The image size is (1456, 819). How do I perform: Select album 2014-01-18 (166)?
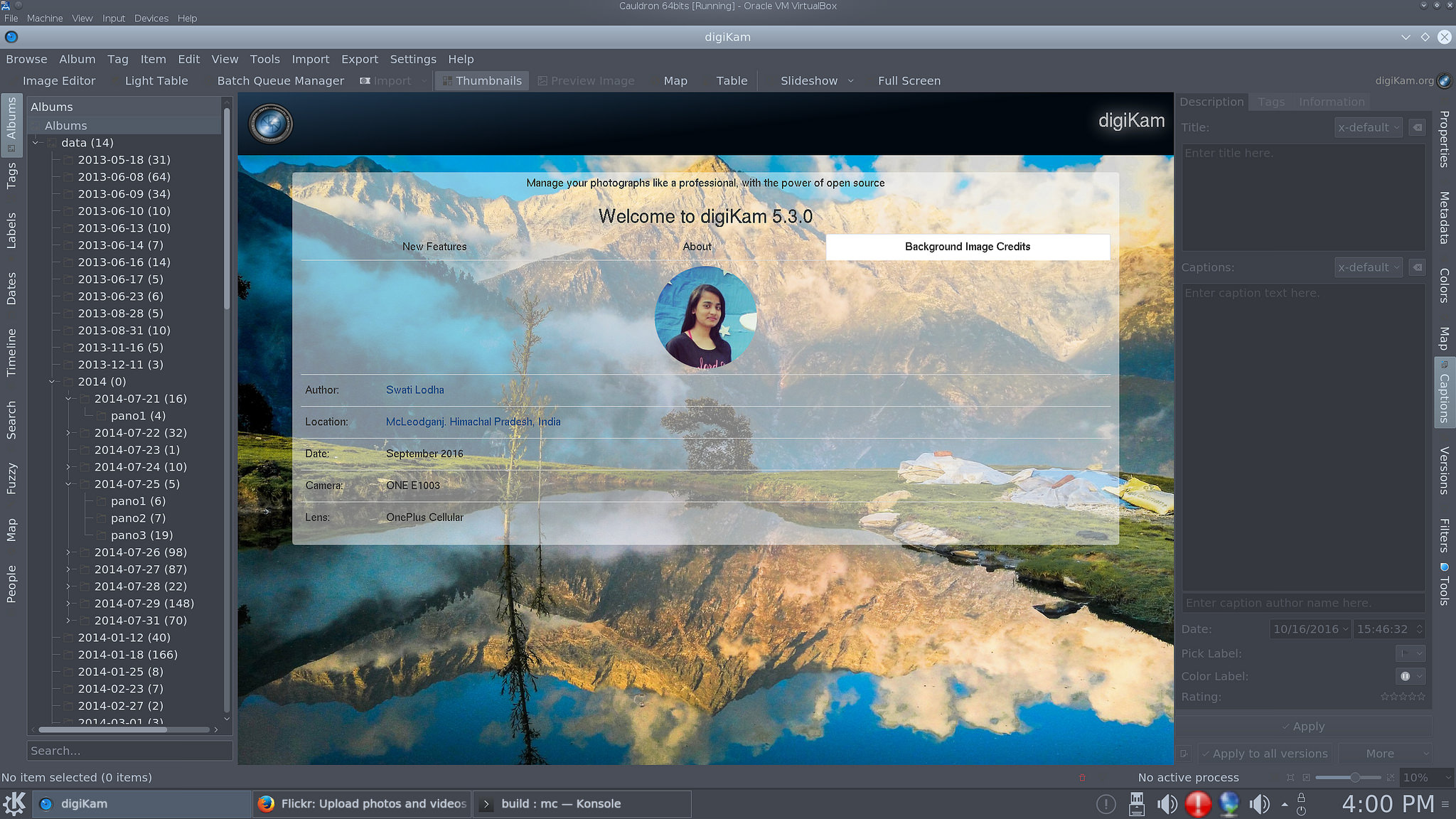tap(127, 655)
